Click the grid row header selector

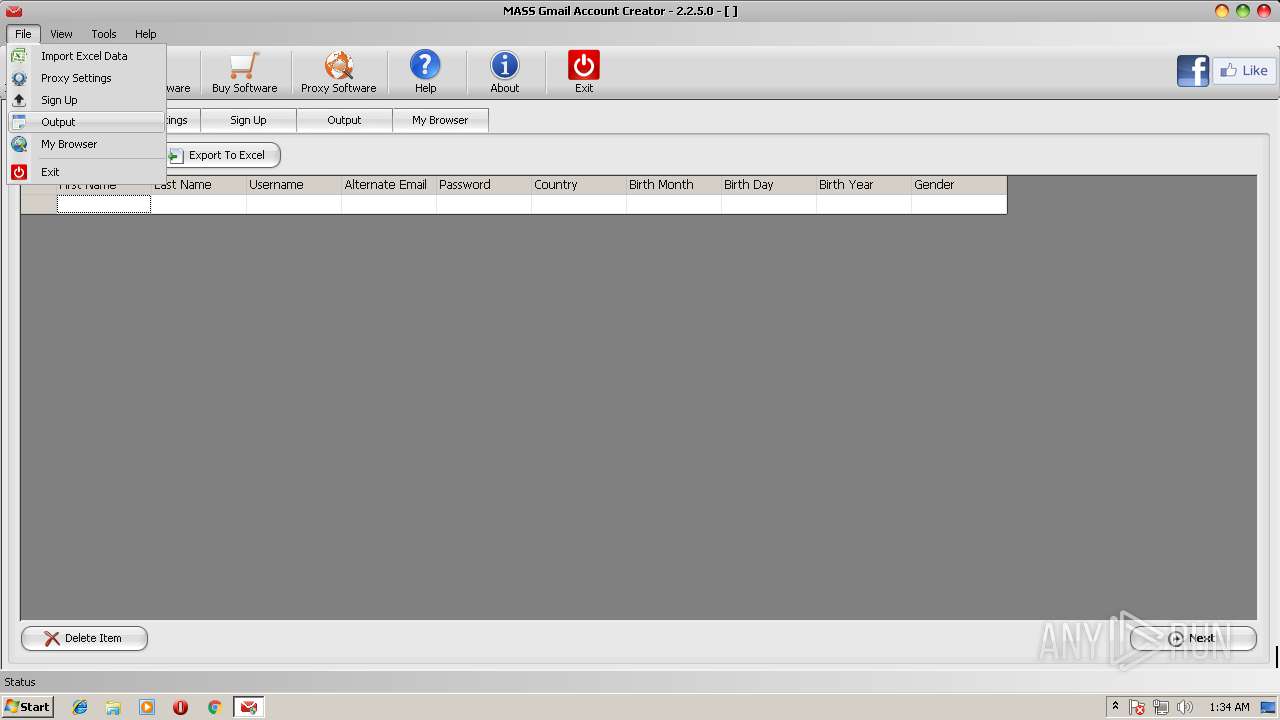pos(39,204)
